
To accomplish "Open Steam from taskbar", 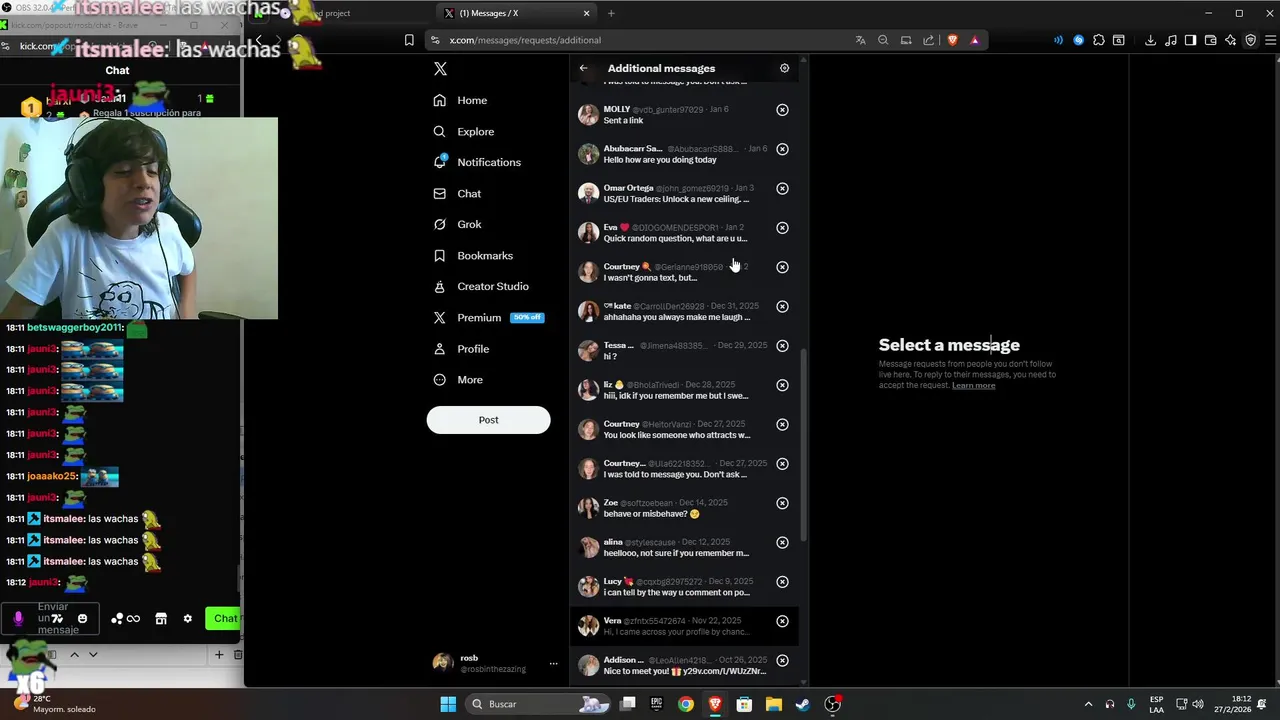I will point(802,704).
